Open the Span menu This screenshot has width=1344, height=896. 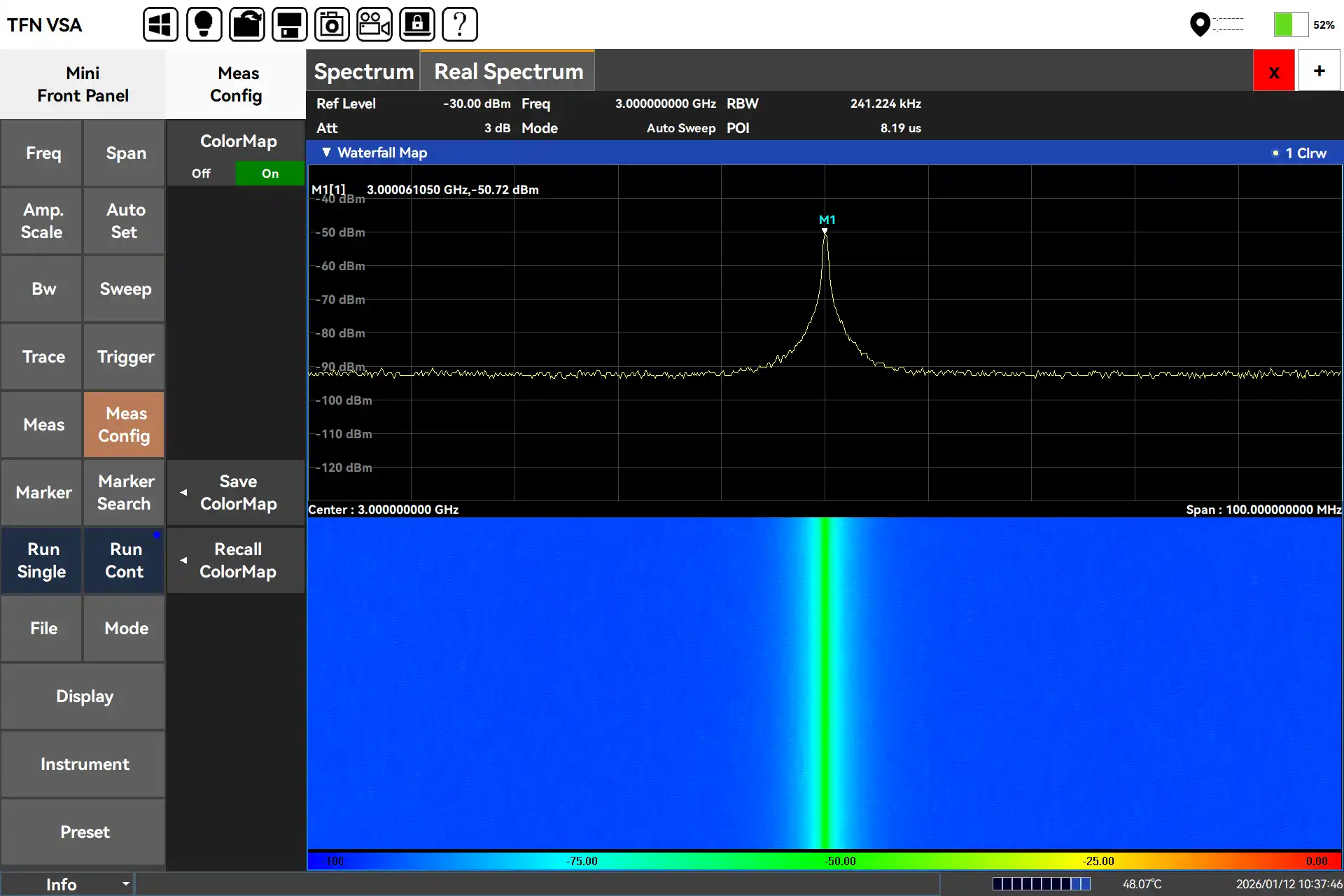pyautogui.click(x=125, y=153)
